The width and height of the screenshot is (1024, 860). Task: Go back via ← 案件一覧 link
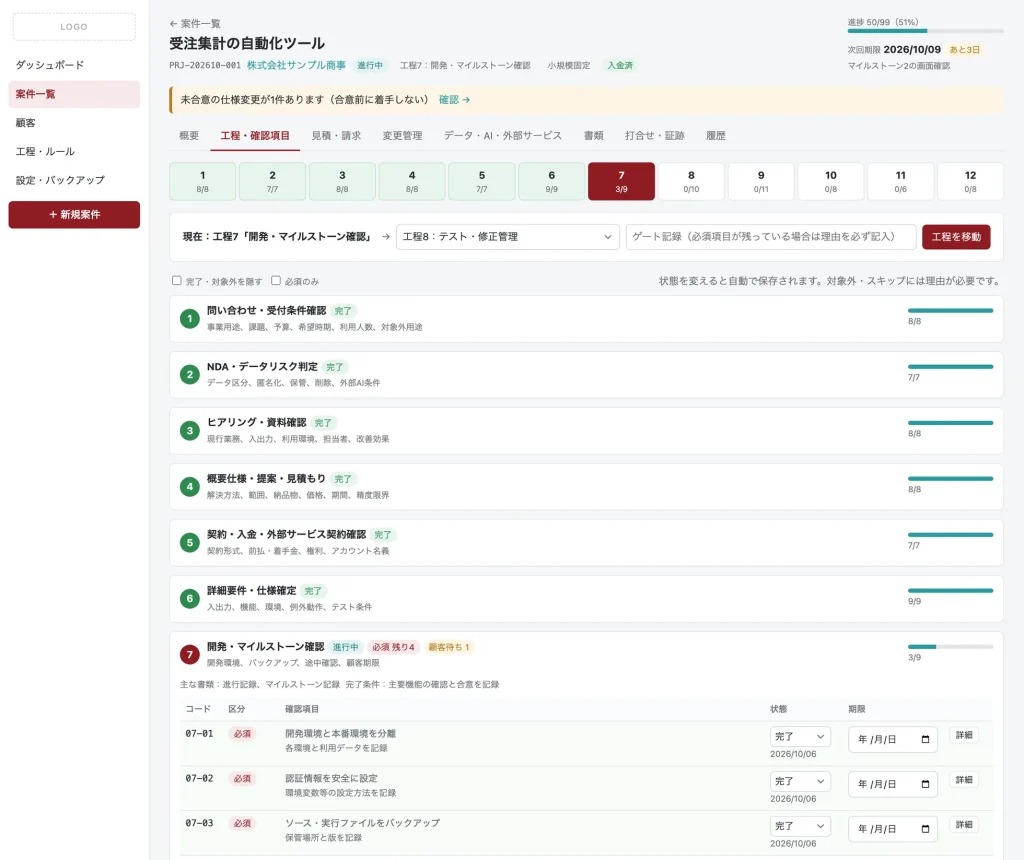pyautogui.click(x=195, y=24)
